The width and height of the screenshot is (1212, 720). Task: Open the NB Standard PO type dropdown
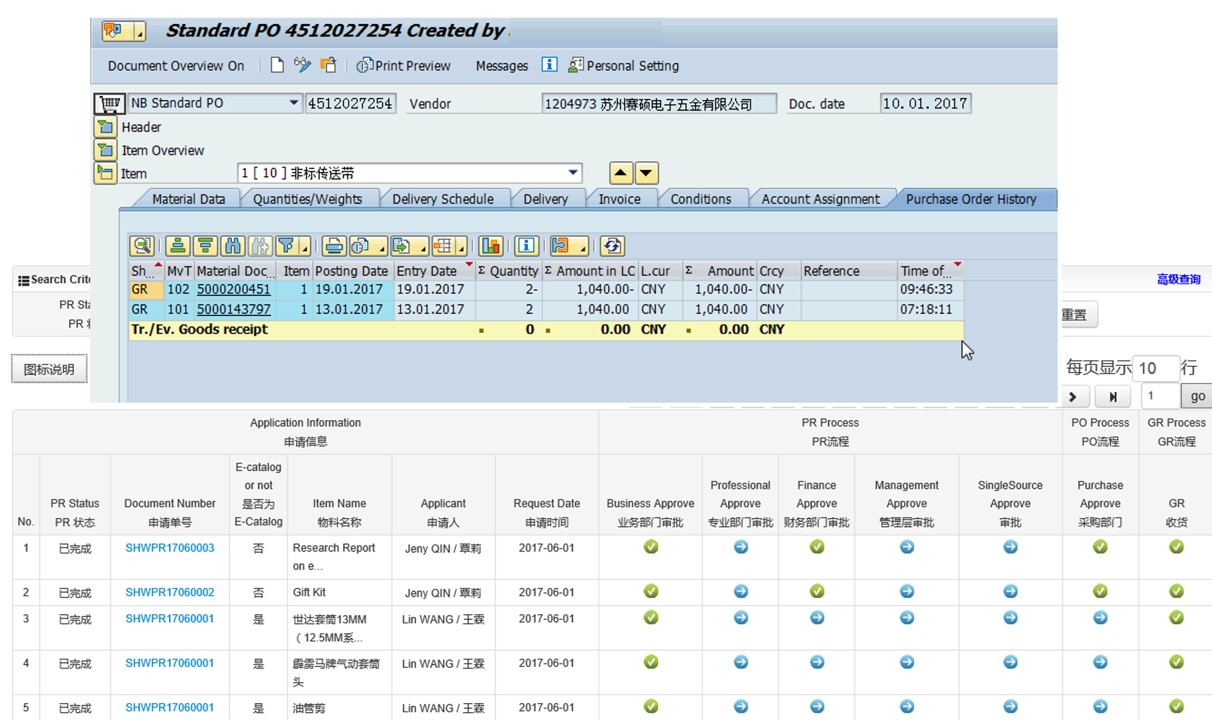pos(294,103)
